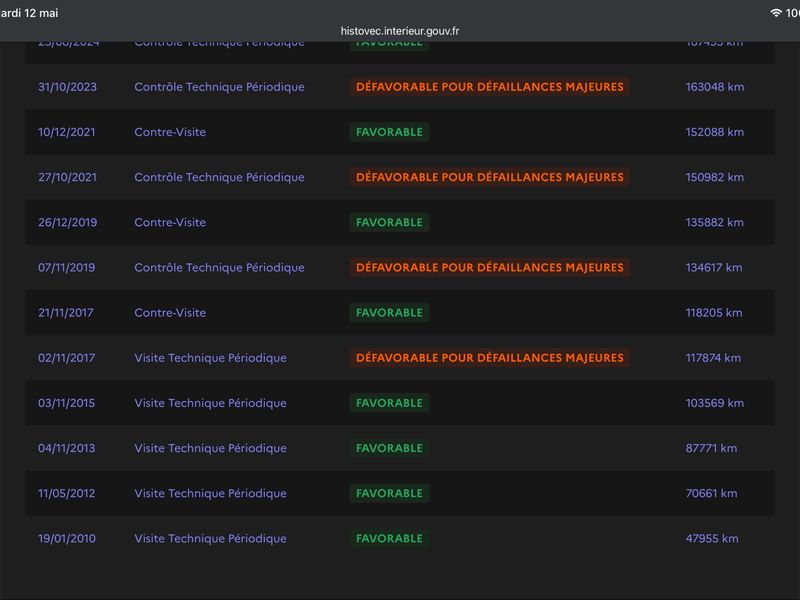Select the Contre-Visite row dated 10/12/2021
The image size is (800, 600).
click(x=399, y=132)
